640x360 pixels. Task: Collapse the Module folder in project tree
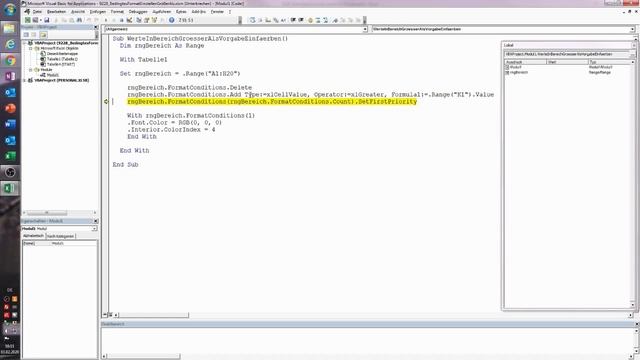(x=31, y=70)
